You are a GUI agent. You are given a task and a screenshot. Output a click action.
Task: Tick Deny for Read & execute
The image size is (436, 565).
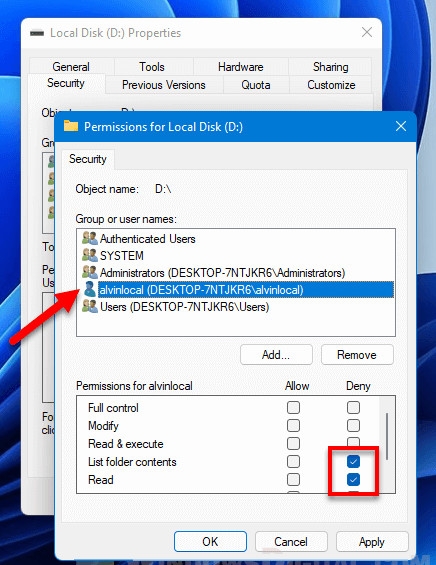(x=353, y=442)
